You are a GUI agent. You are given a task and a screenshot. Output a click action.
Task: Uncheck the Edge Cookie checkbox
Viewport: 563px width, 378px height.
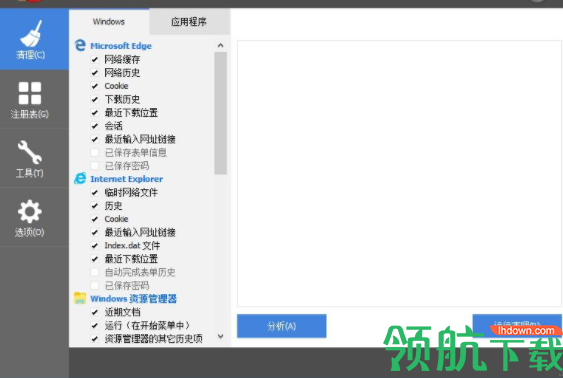click(95, 86)
